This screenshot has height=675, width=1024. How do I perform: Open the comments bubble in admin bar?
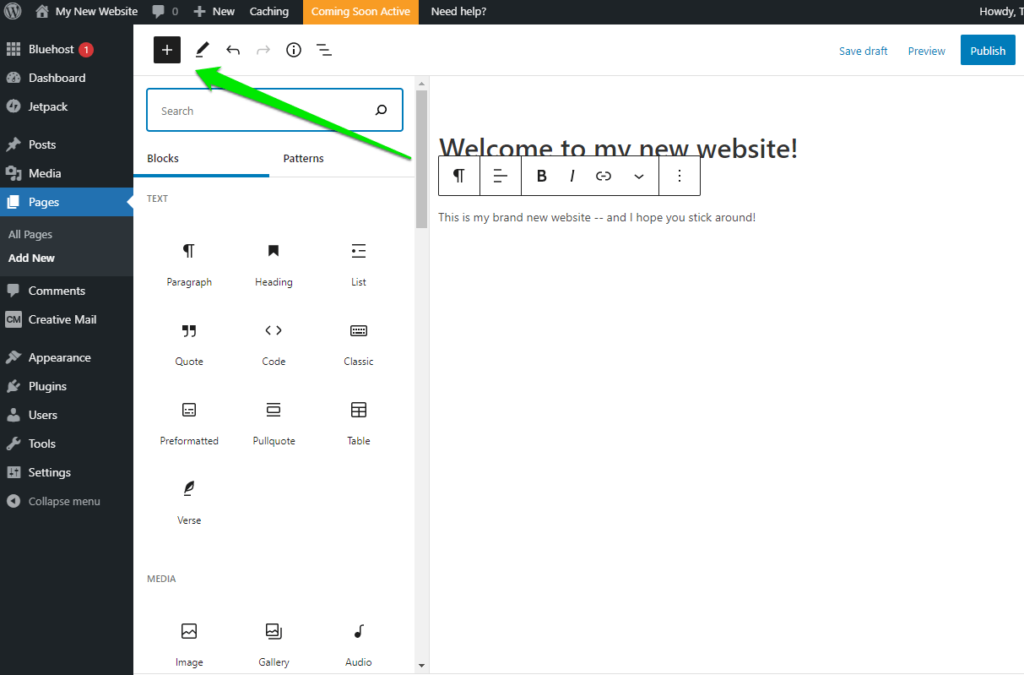[x=165, y=11]
